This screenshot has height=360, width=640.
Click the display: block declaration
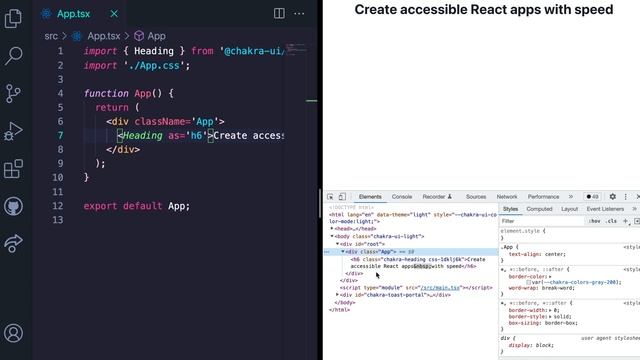point(531,345)
